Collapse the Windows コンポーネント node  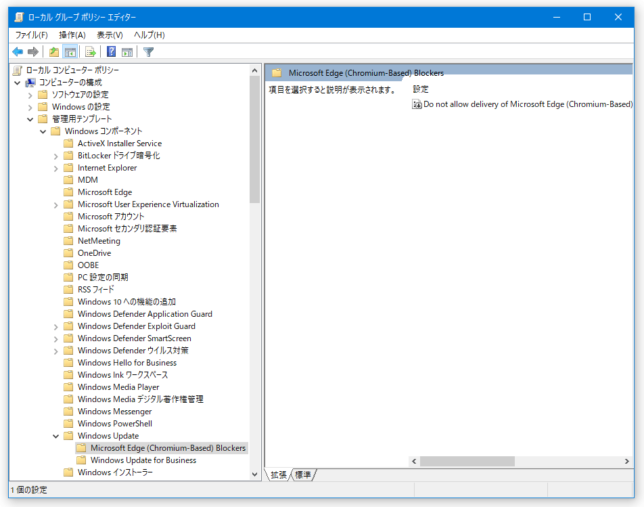click(43, 131)
